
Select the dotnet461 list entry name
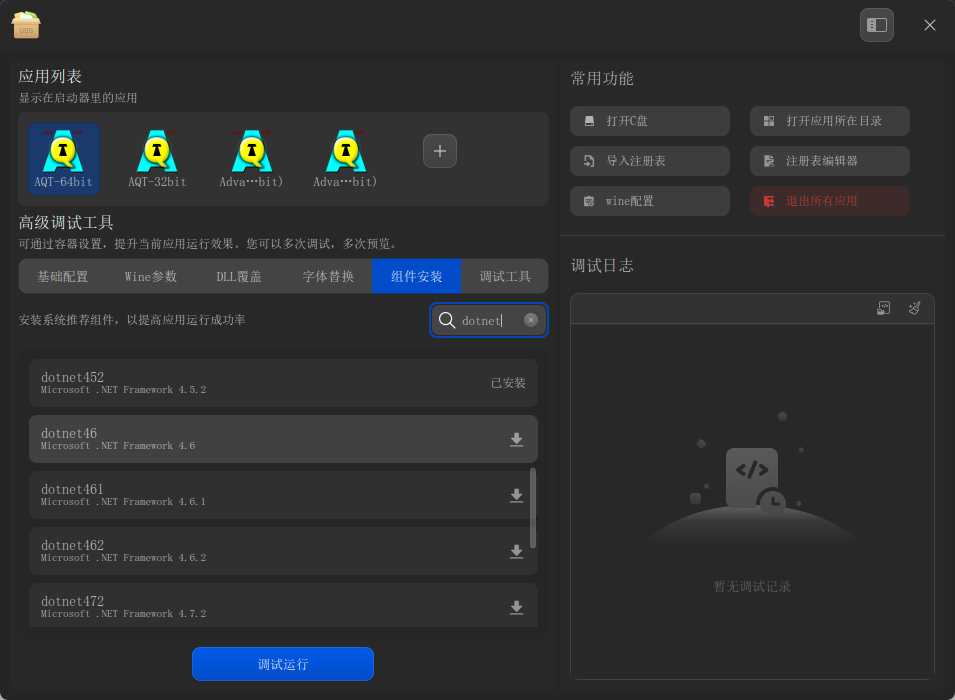[x=72, y=489]
